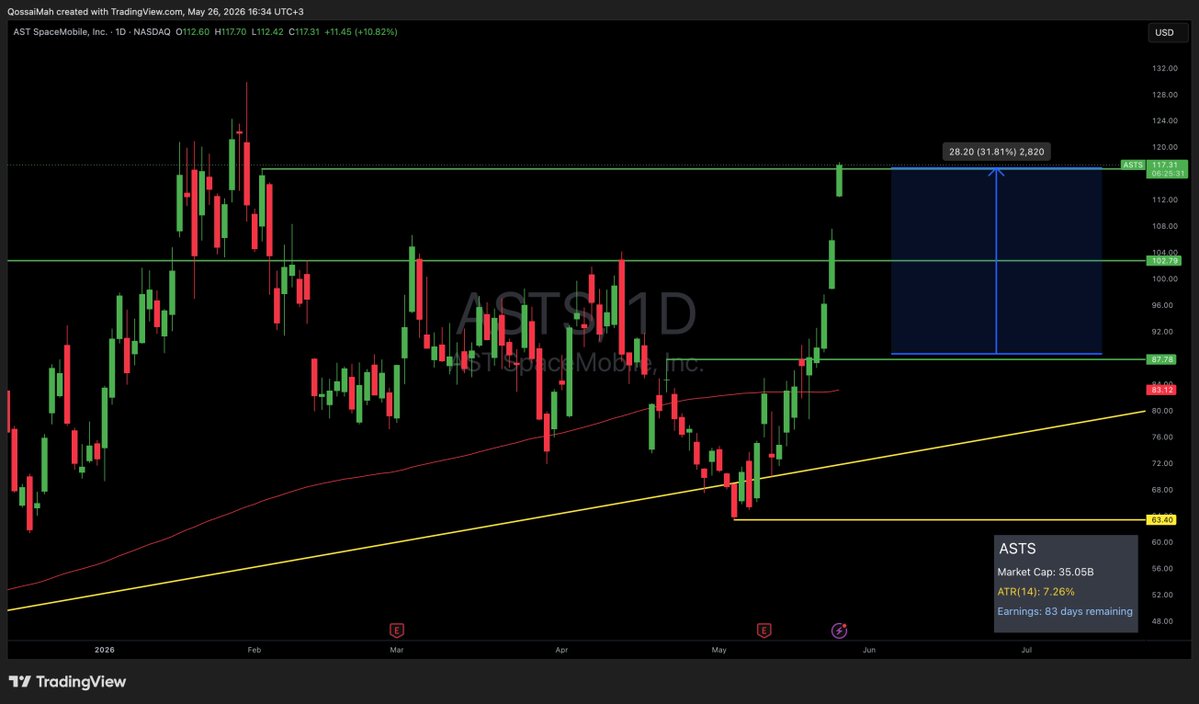Click the May earnings marker icon
This screenshot has height=704, width=1199.
(763, 631)
